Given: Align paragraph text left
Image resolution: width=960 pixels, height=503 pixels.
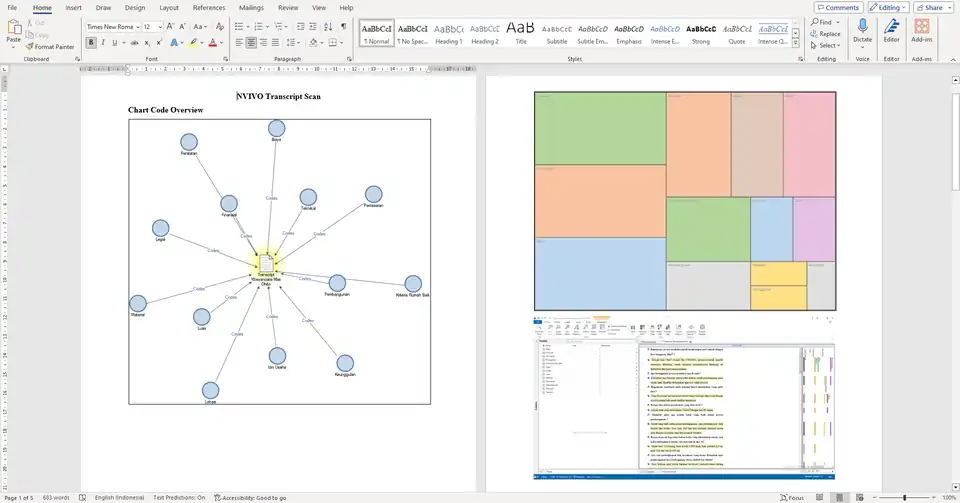Looking at the screenshot, I should pyautogui.click(x=239, y=43).
